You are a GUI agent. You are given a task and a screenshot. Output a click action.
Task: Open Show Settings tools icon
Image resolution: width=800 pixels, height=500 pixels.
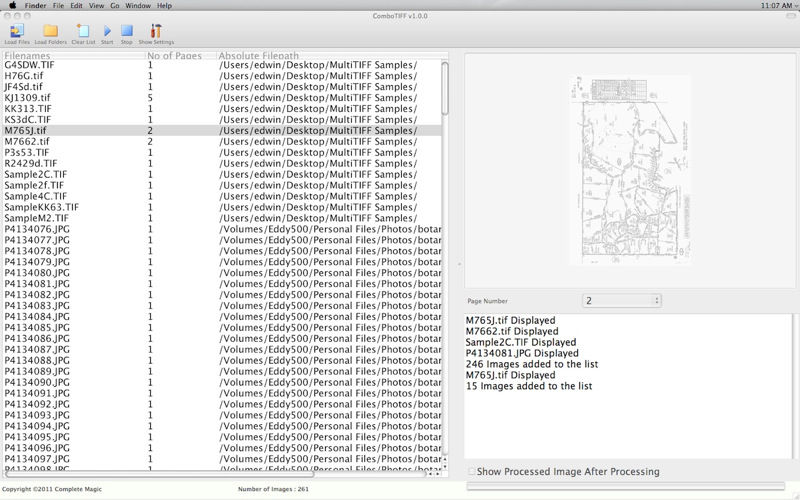coord(156,31)
